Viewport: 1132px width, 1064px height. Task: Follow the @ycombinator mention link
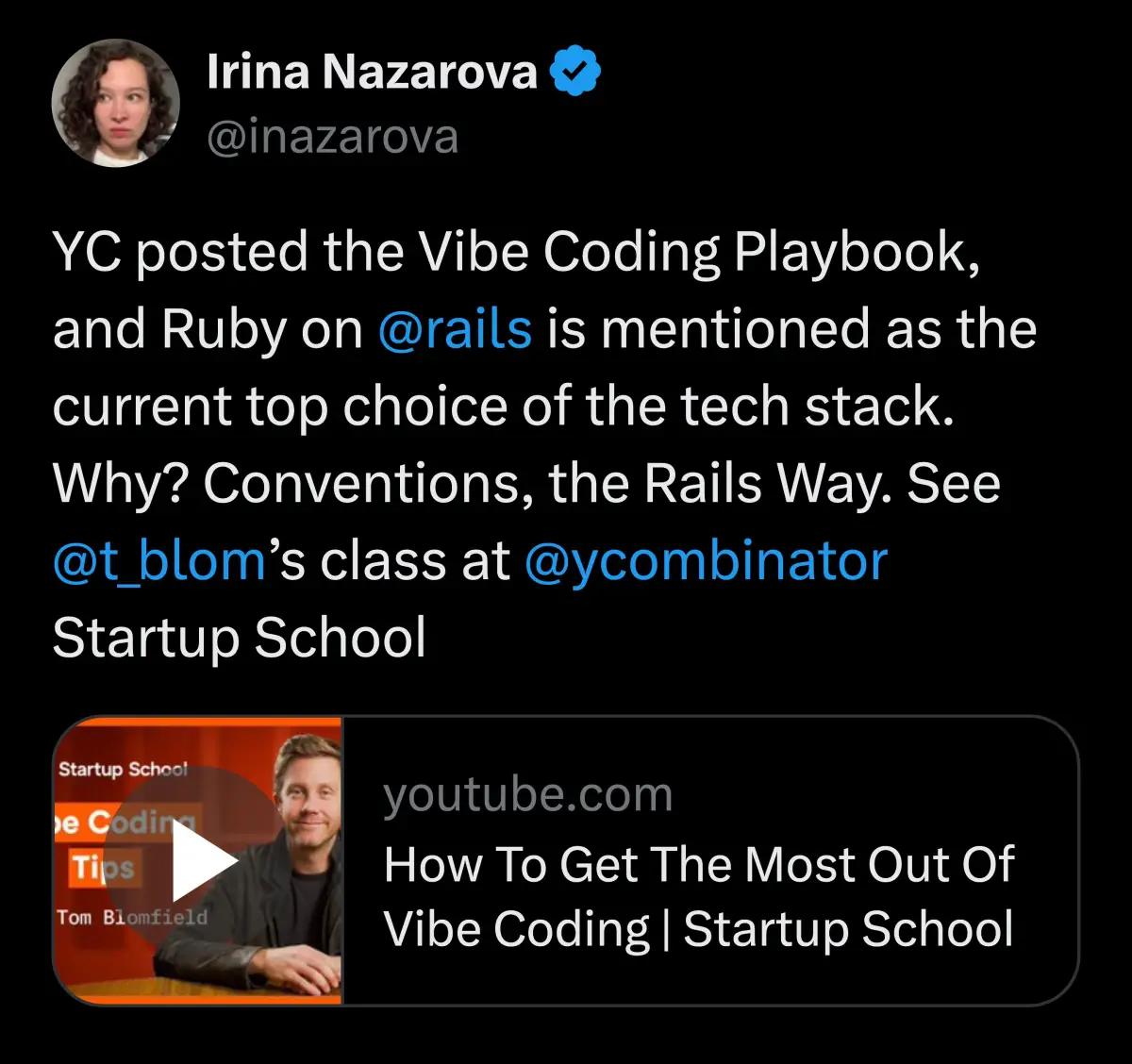pyautogui.click(x=706, y=559)
